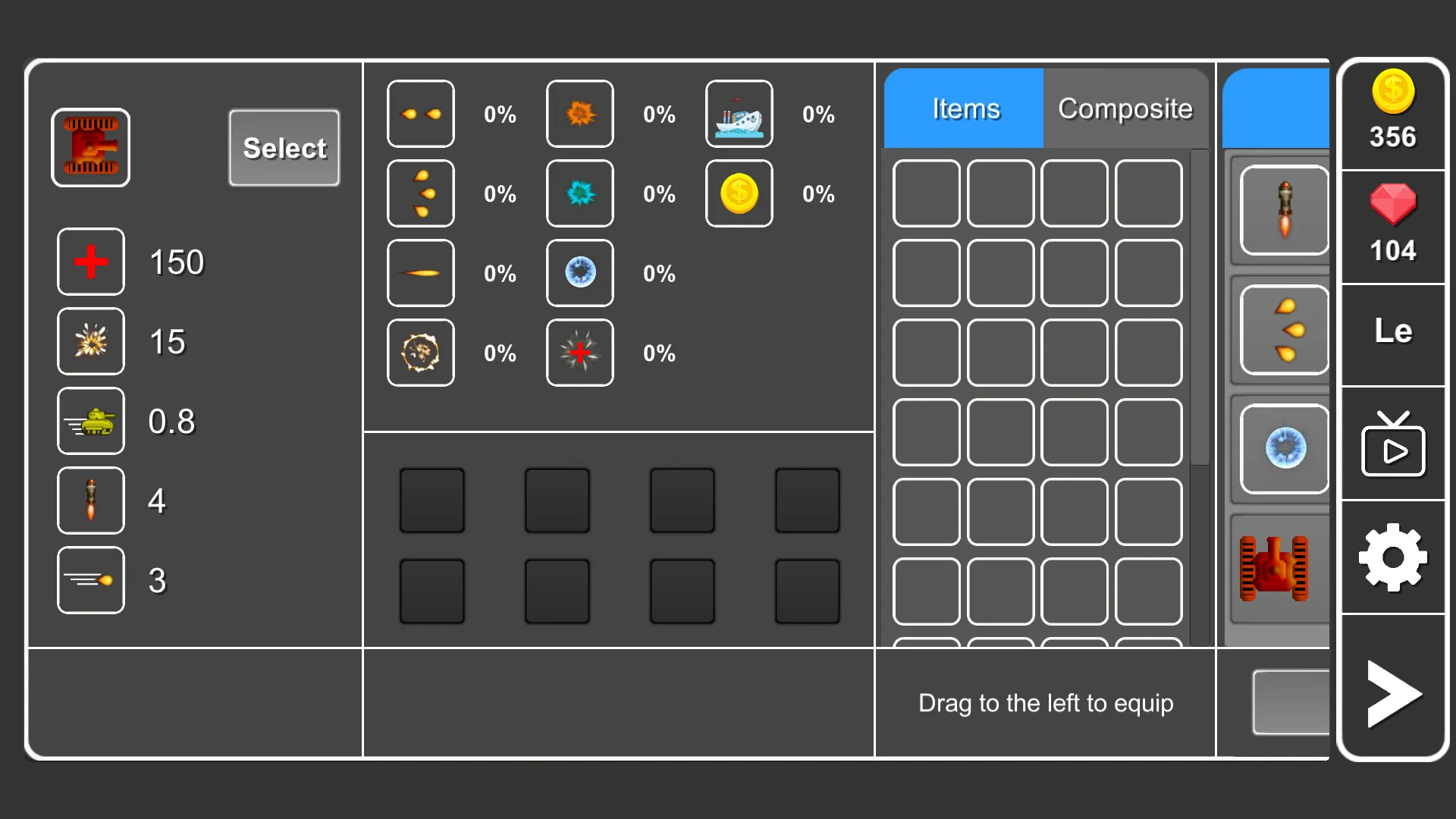Image resolution: width=1456 pixels, height=819 pixels.
Task: Click the Select button
Action: [283, 148]
